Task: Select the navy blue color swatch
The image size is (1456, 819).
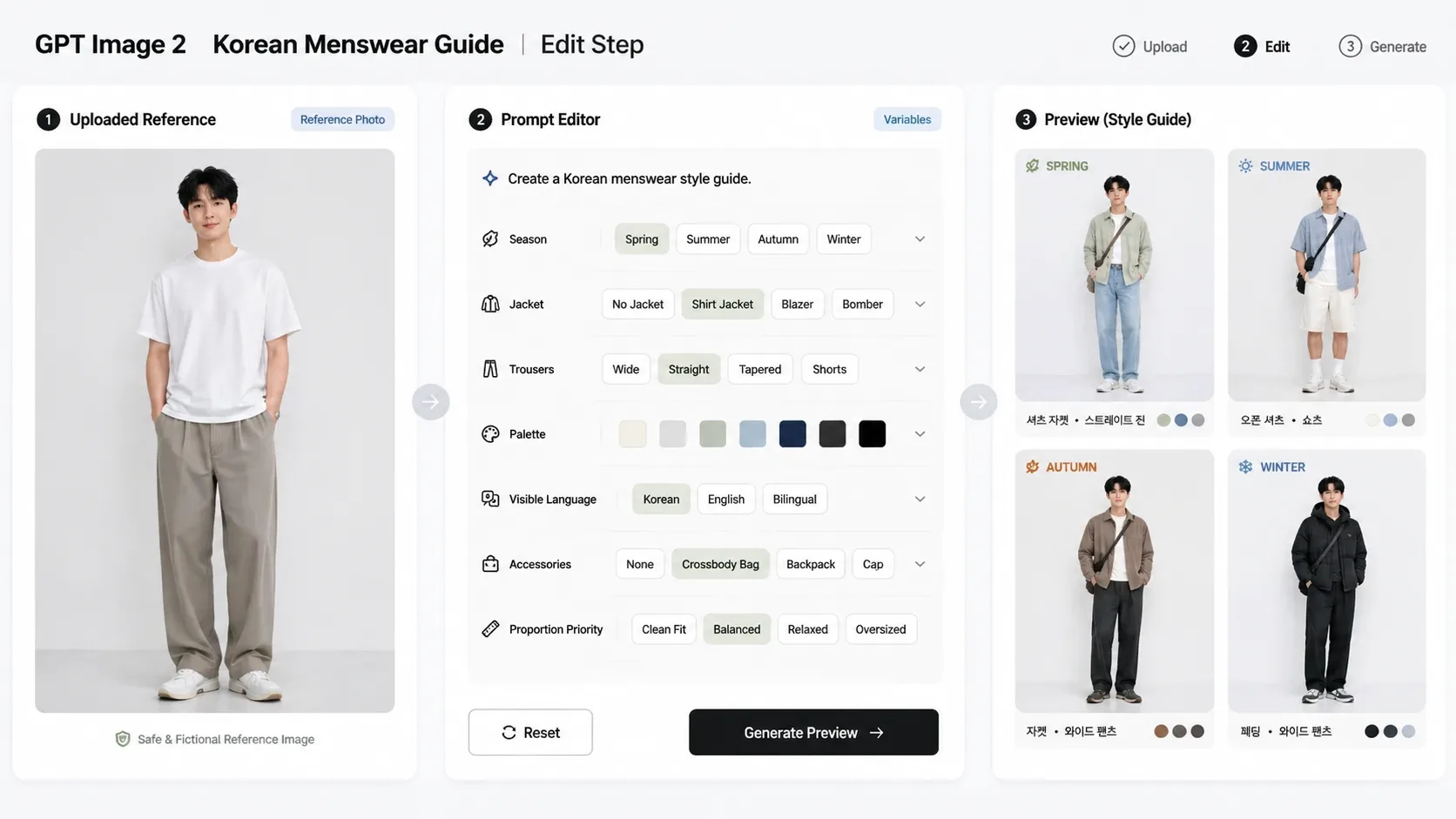Action: [x=792, y=433]
